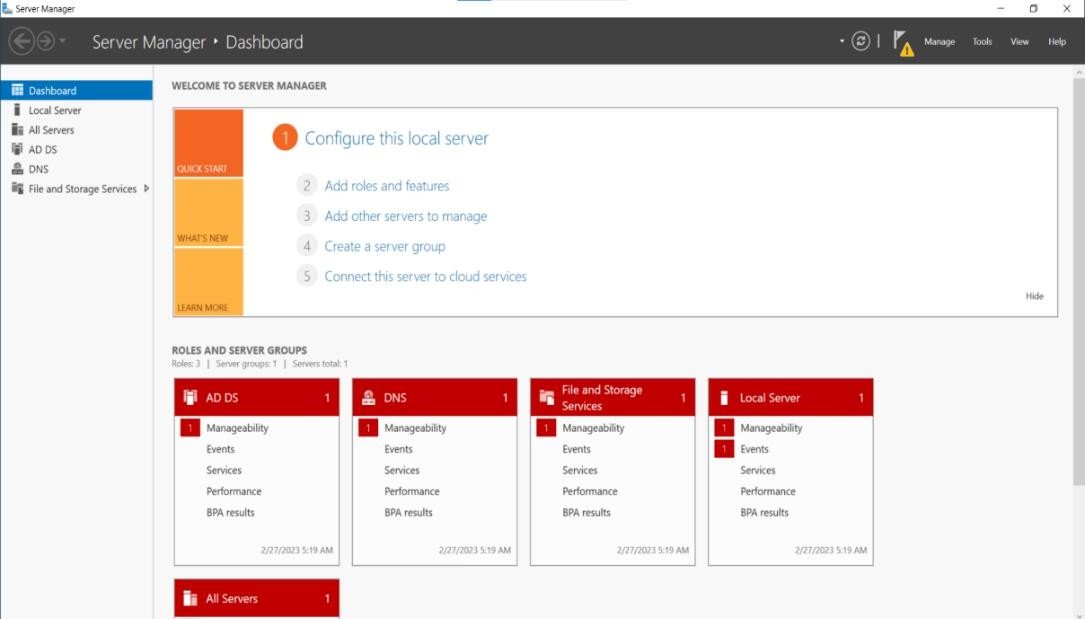Open File and Storage Services tile header
The width and height of the screenshot is (1085, 619).
point(612,398)
